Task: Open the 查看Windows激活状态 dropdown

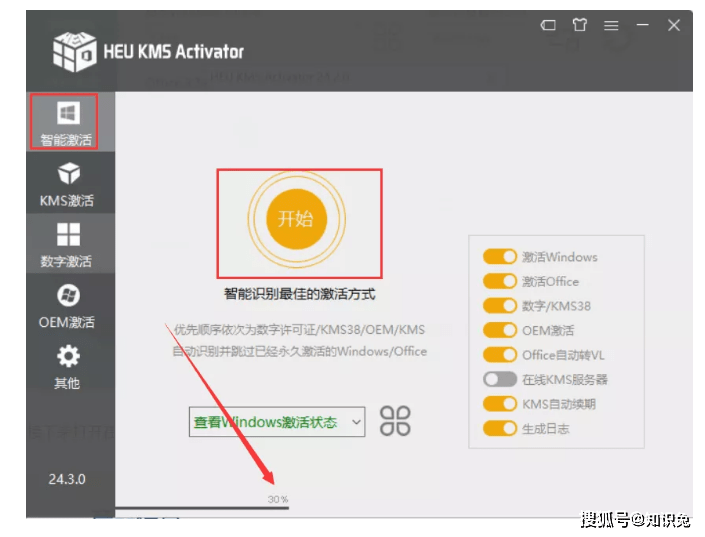Action: pos(277,422)
